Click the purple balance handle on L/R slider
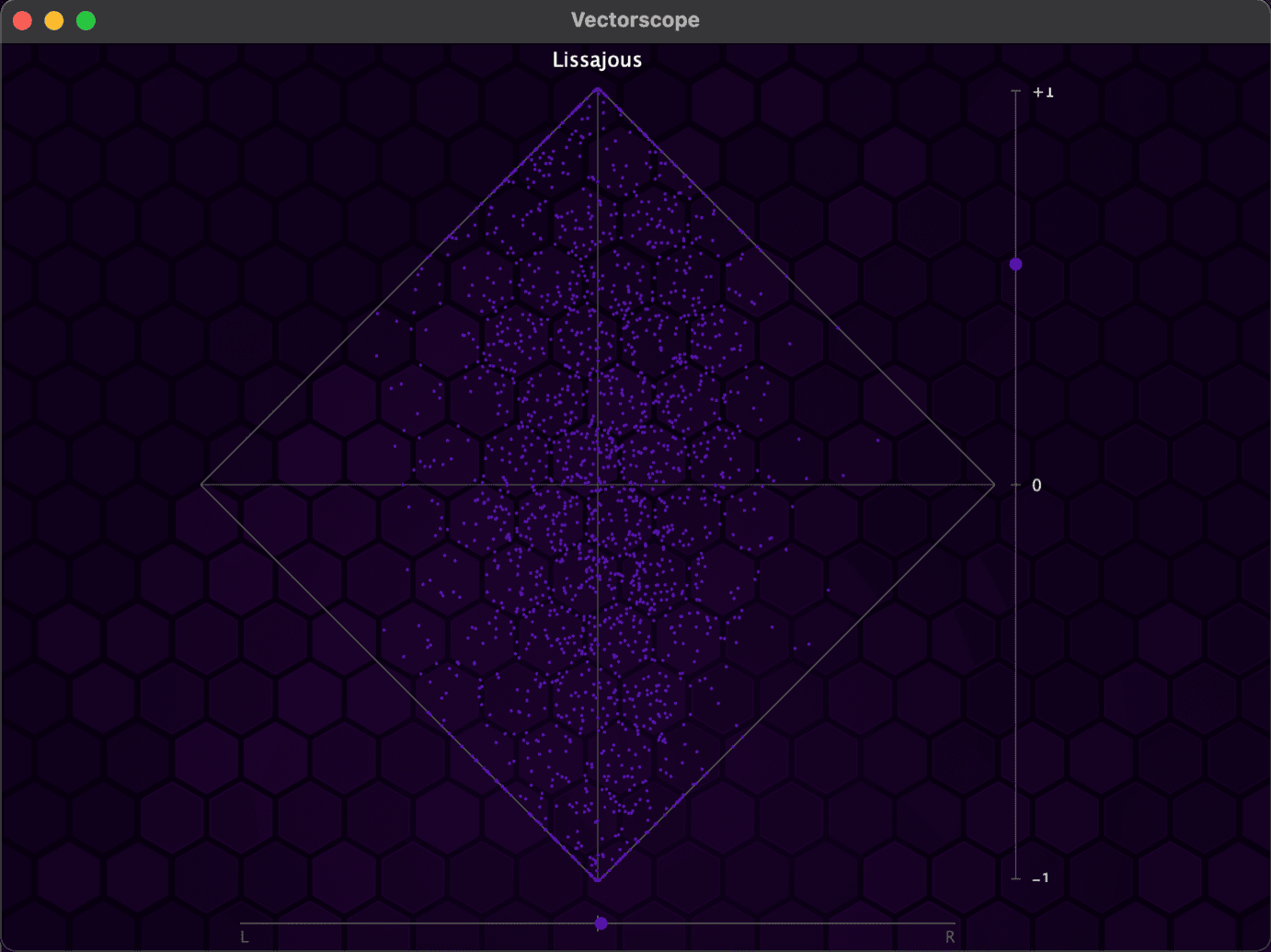 point(601,923)
